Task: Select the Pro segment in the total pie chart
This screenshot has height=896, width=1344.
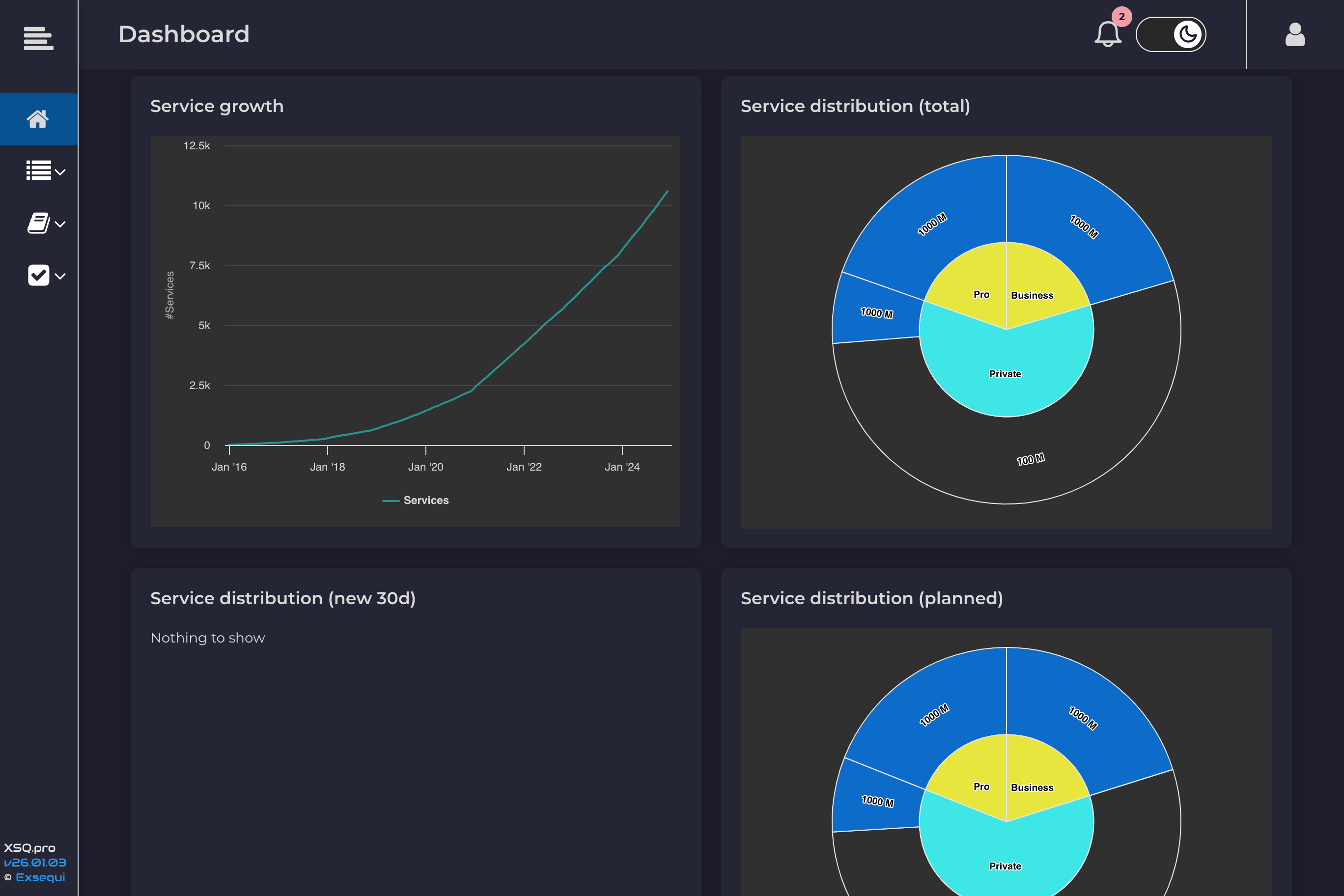Action: point(981,295)
